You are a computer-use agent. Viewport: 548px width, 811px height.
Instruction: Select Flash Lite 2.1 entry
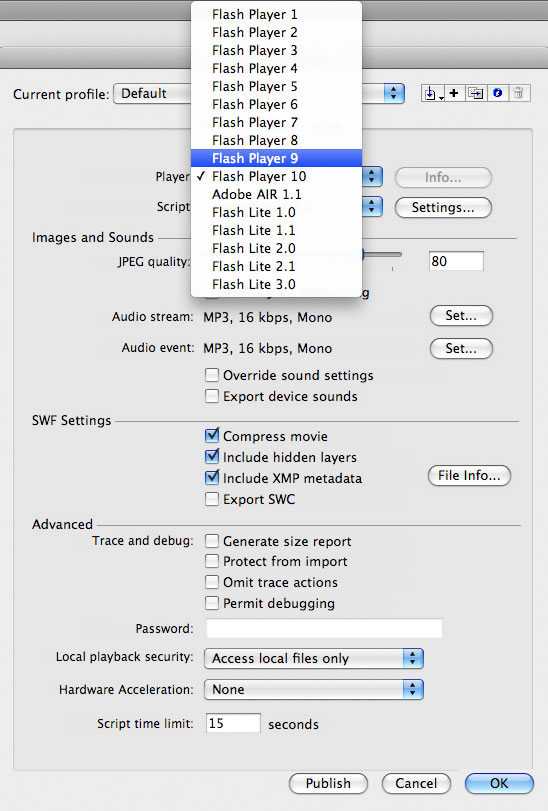[x=276, y=266]
